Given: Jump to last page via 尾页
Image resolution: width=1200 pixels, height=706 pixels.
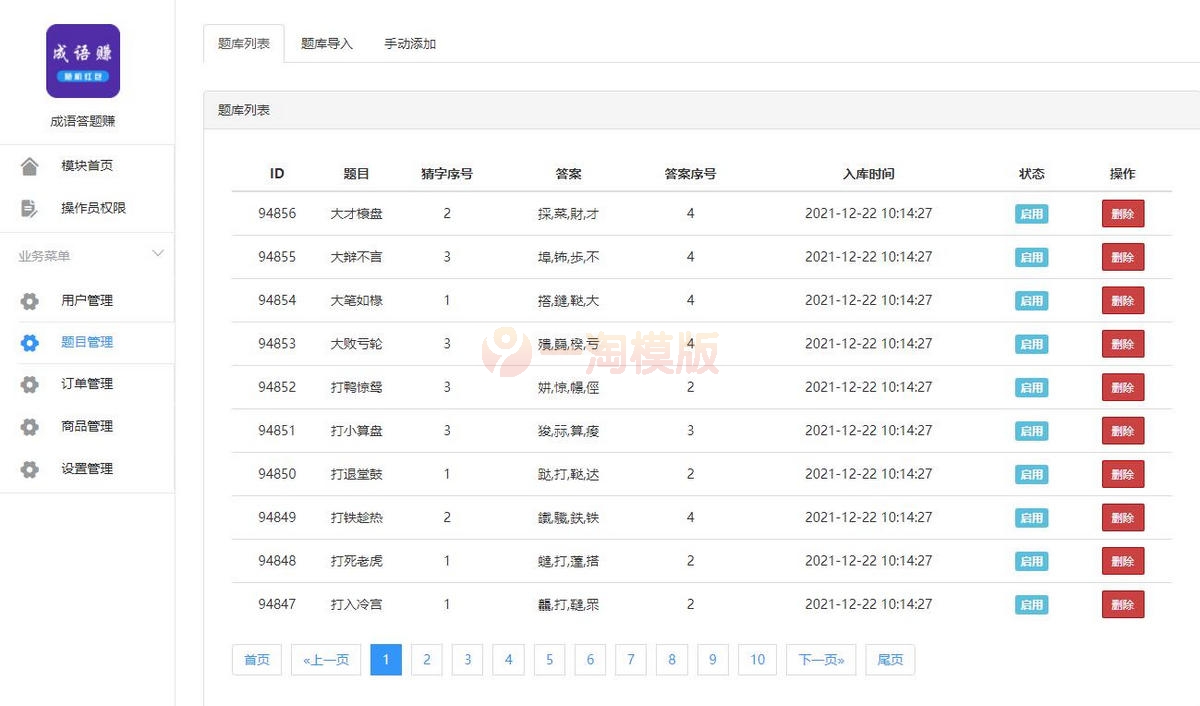Looking at the screenshot, I should coord(889,659).
